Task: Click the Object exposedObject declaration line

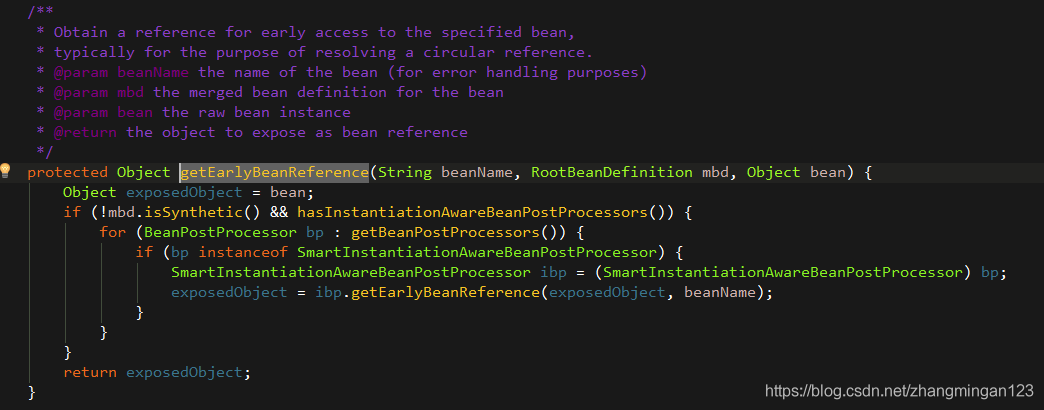Action: (188, 192)
